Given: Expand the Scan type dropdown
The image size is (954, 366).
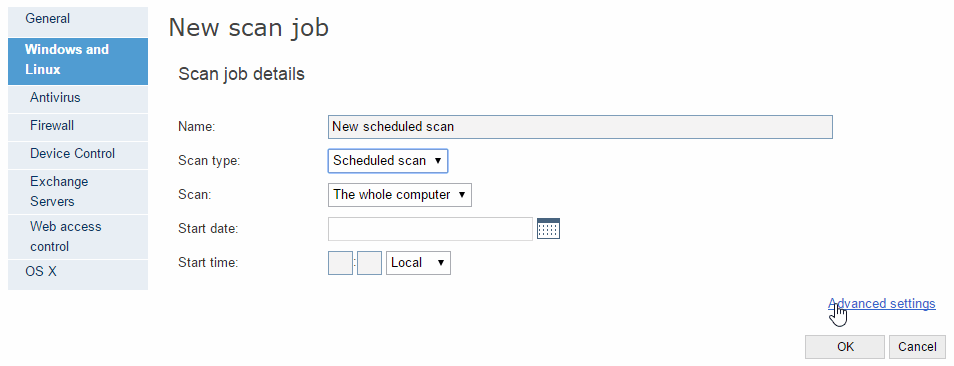Looking at the screenshot, I should pos(388,161).
